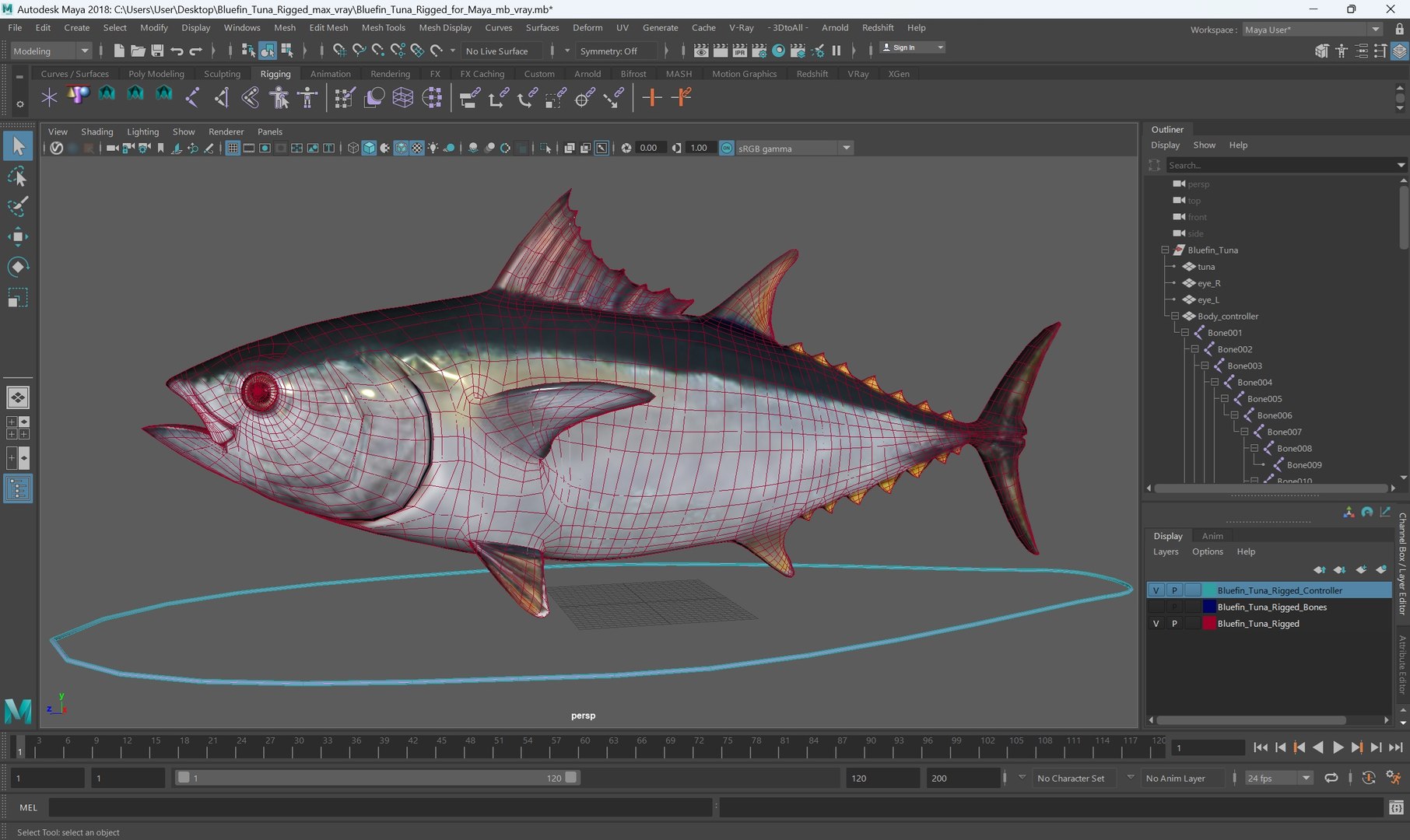This screenshot has height=840, width=1410.
Task: Toggle loop playback mode button
Action: point(1331,778)
